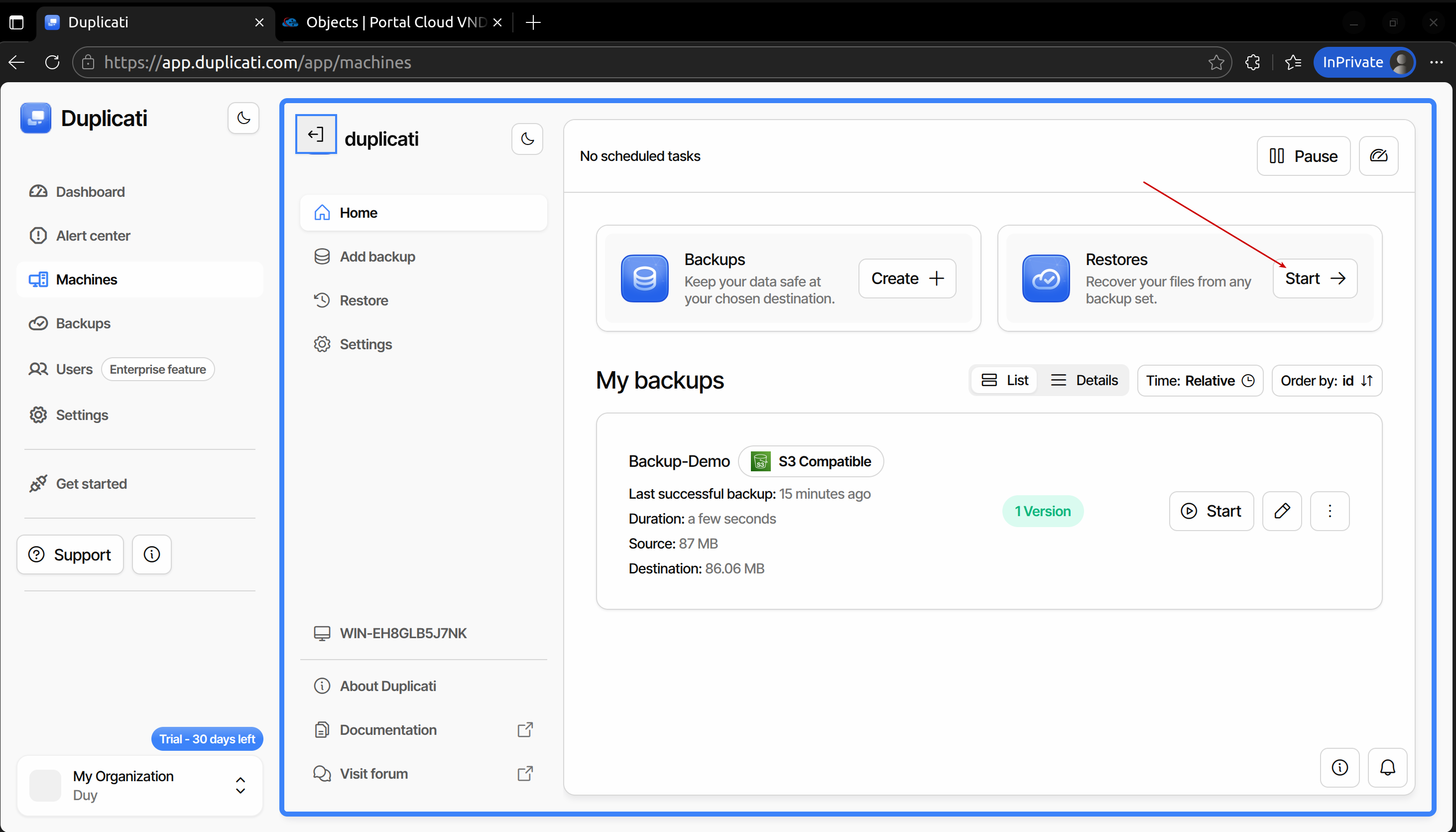
Task: Click Start button in Restores card
Action: tap(1314, 278)
